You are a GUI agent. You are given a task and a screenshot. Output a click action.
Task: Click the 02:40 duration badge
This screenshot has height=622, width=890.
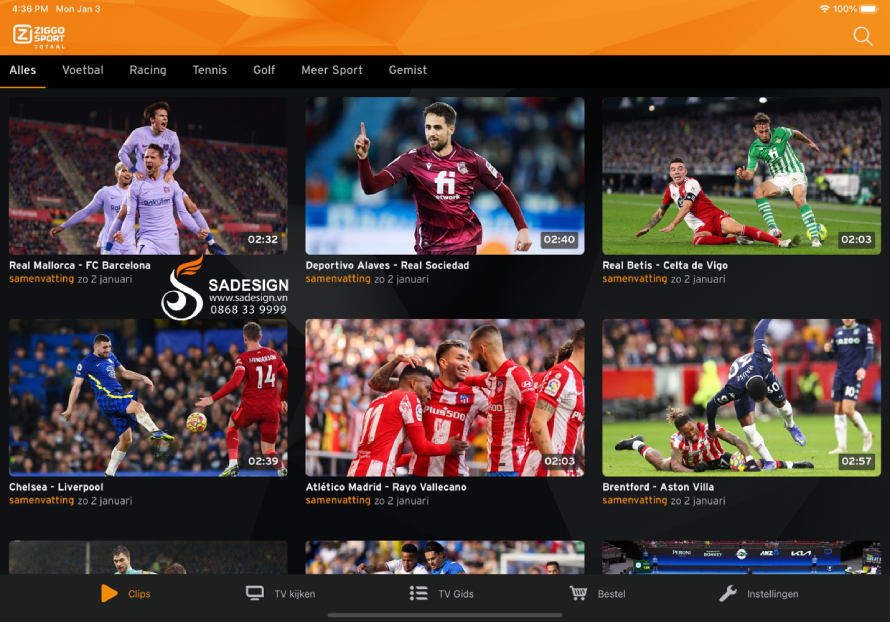[x=559, y=239]
